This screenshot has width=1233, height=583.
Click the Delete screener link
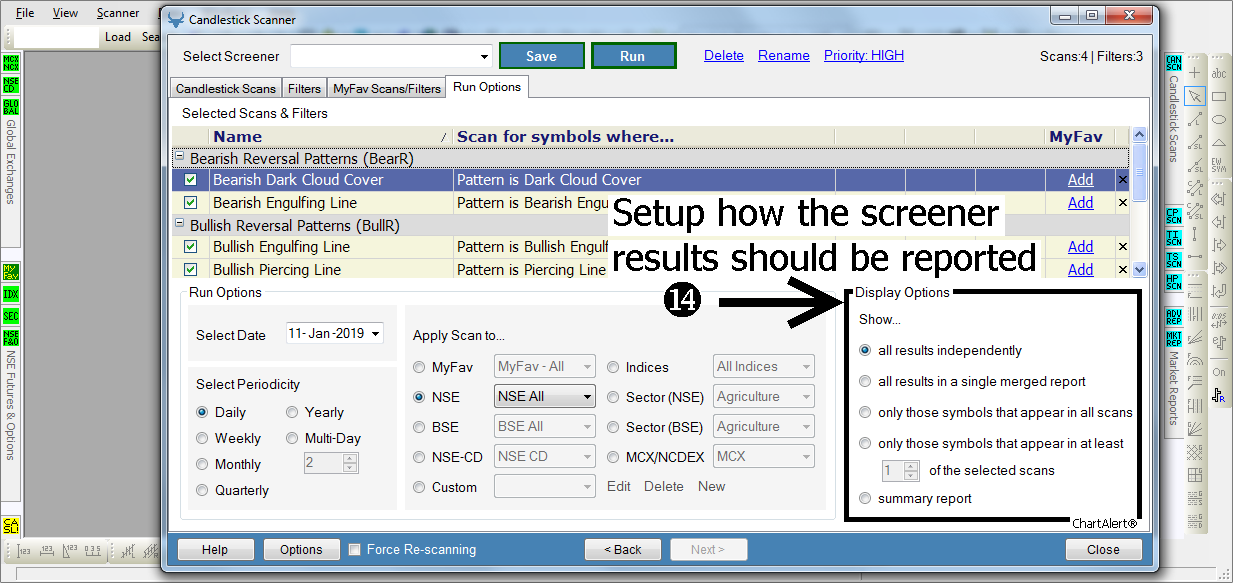[724, 55]
